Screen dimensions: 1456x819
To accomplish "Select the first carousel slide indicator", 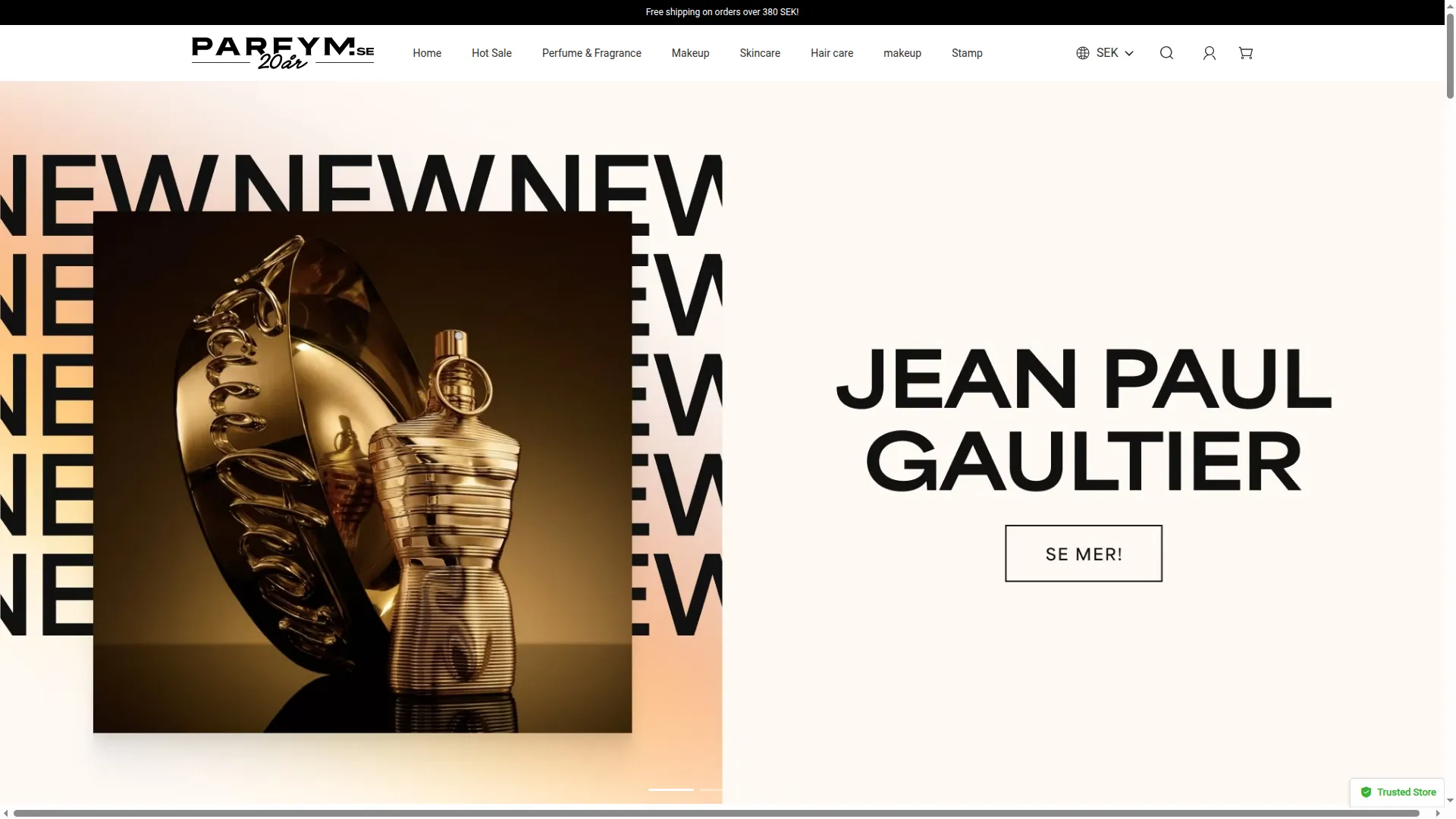I will point(670,789).
